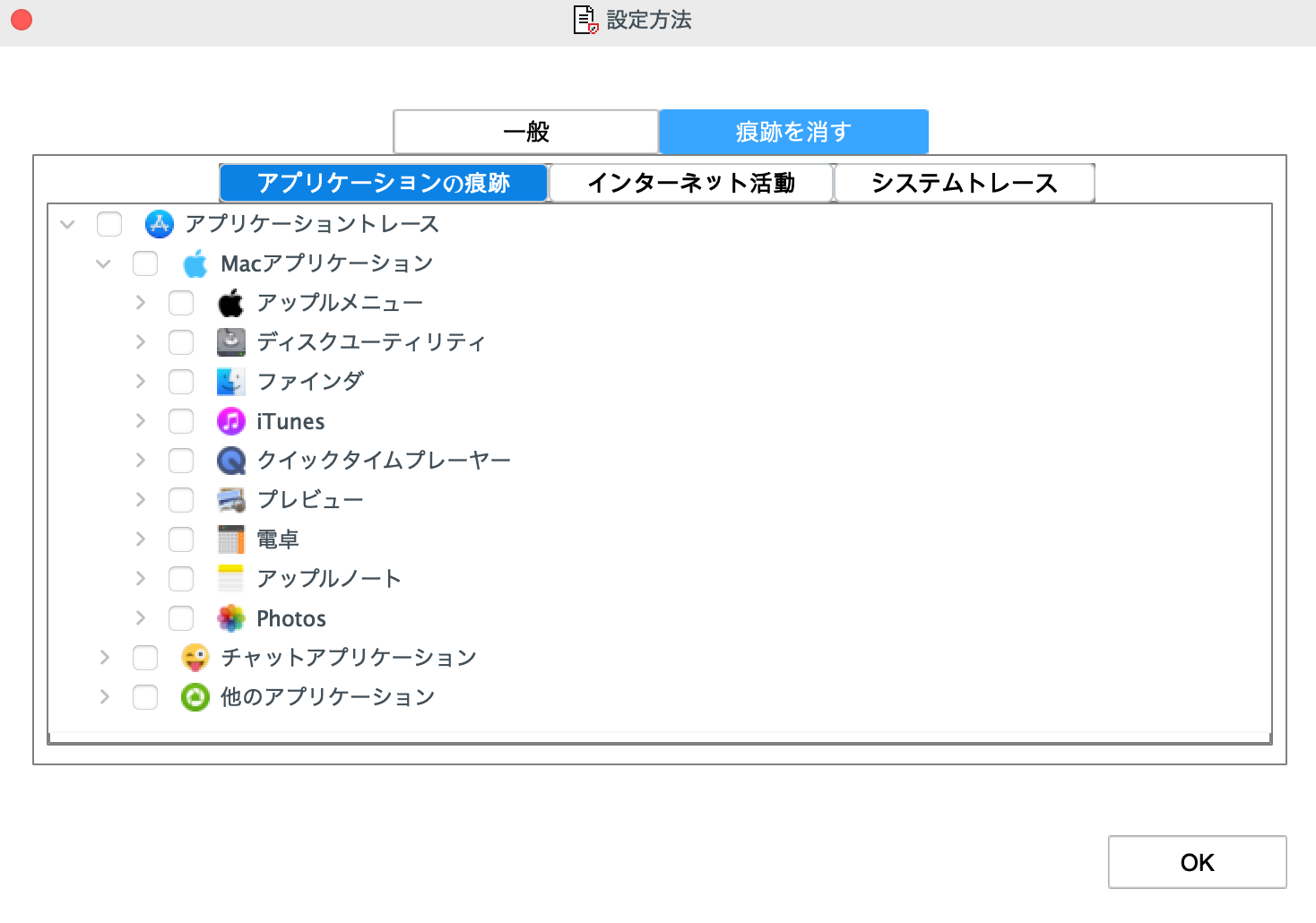Click the クイックタイムプレーヤー row label
1316x923 pixels.
pos(384,461)
